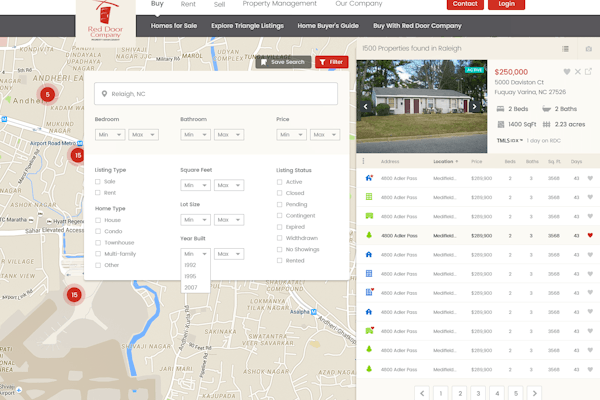The width and height of the screenshot is (600, 400).
Task: Click the Save Search button
Action: pyautogui.click(x=283, y=62)
